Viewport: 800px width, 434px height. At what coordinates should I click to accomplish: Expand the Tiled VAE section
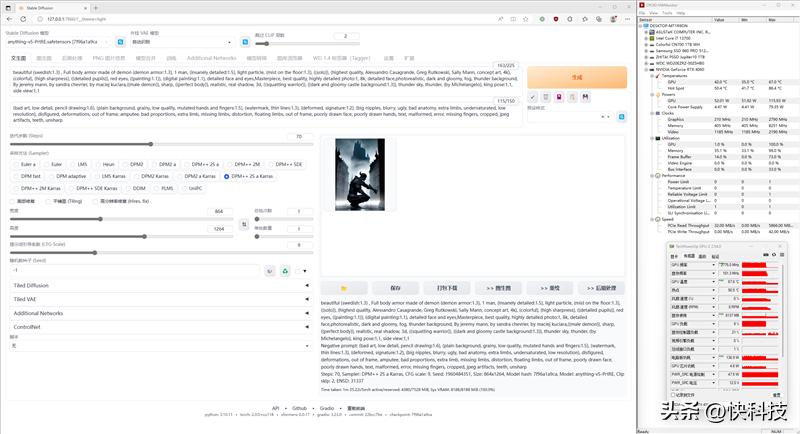[160, 299]
